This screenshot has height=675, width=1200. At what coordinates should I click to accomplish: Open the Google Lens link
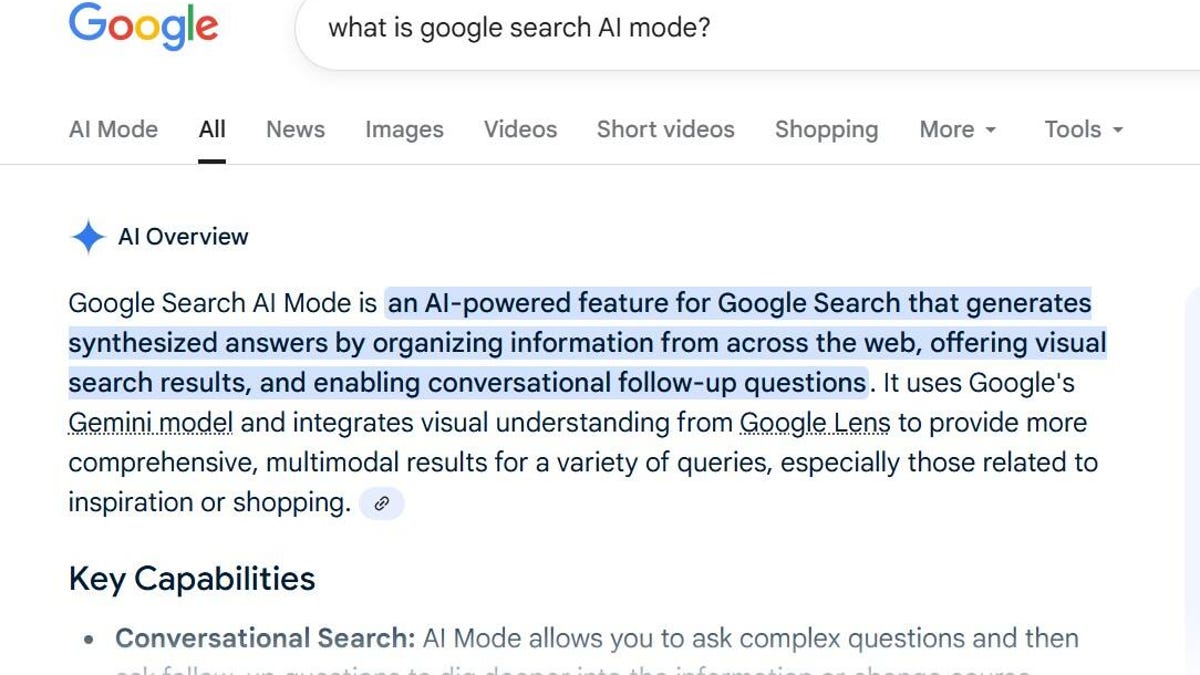click(x=814, y=423)
